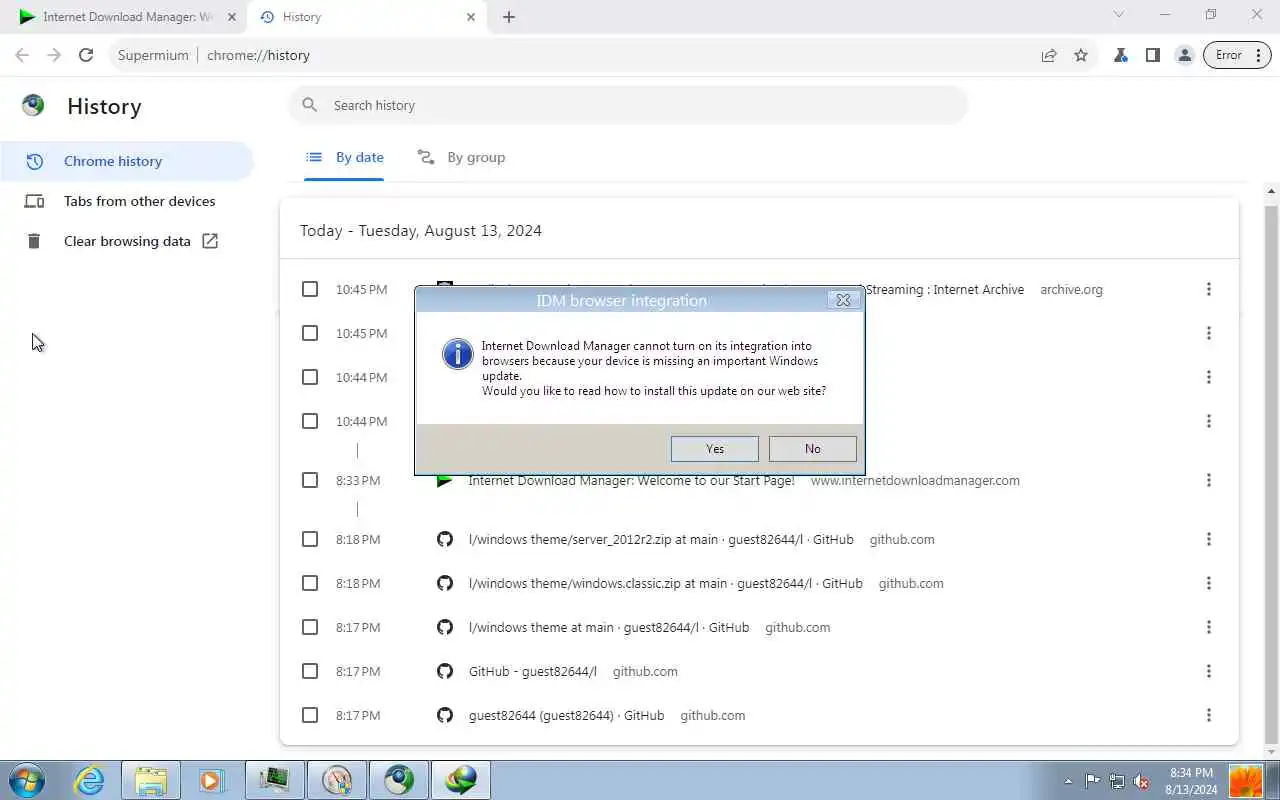Open actions menu for Internet Download Manager entry
This screenshot has height=800, width=1280.
(x=1208, y=480)
